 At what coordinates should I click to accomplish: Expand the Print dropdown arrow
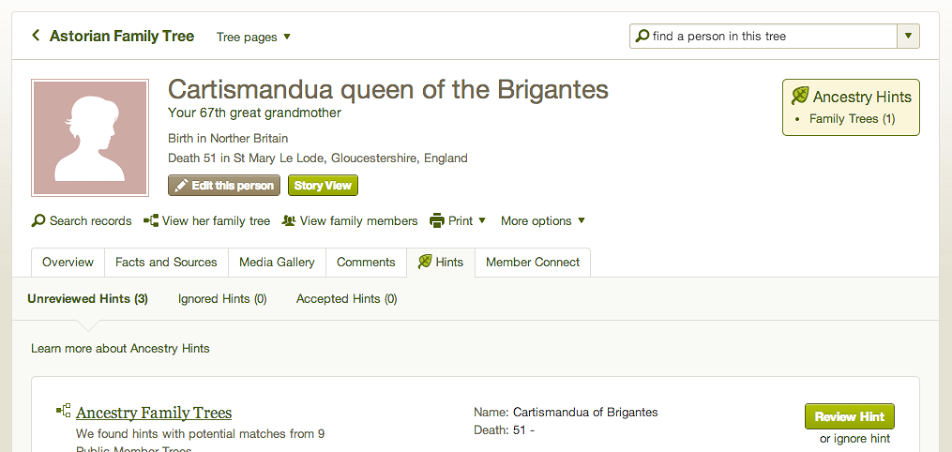pos(482,221)
